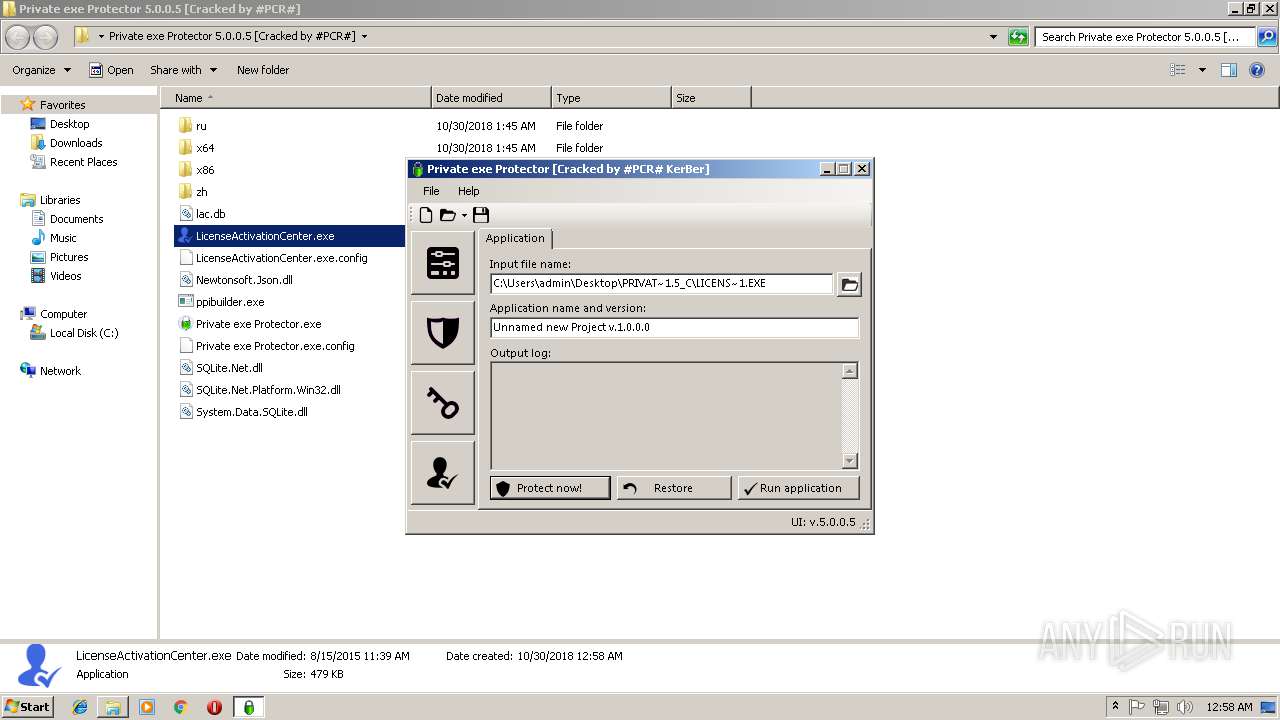Sort by the Size column header
Screen dimensions: 1280x720
(x=711, y=98)
